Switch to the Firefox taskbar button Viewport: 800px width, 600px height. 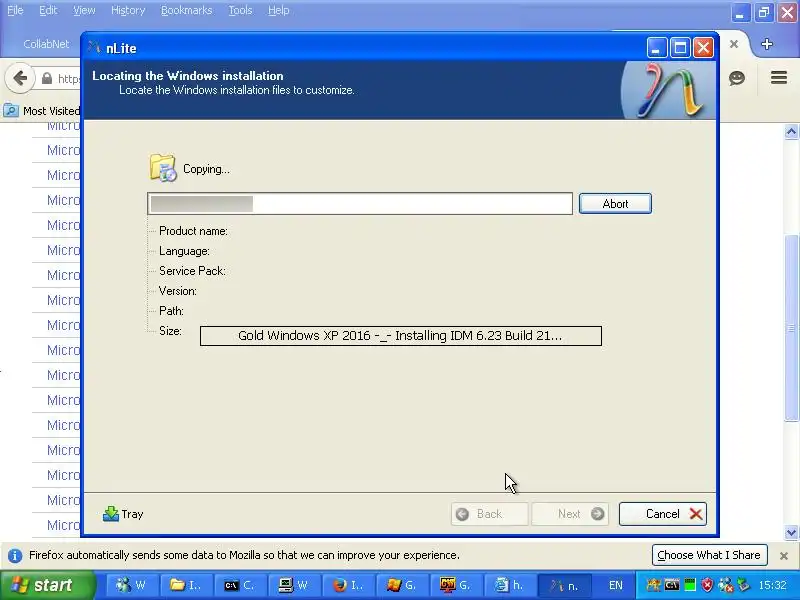coord(349,585)
